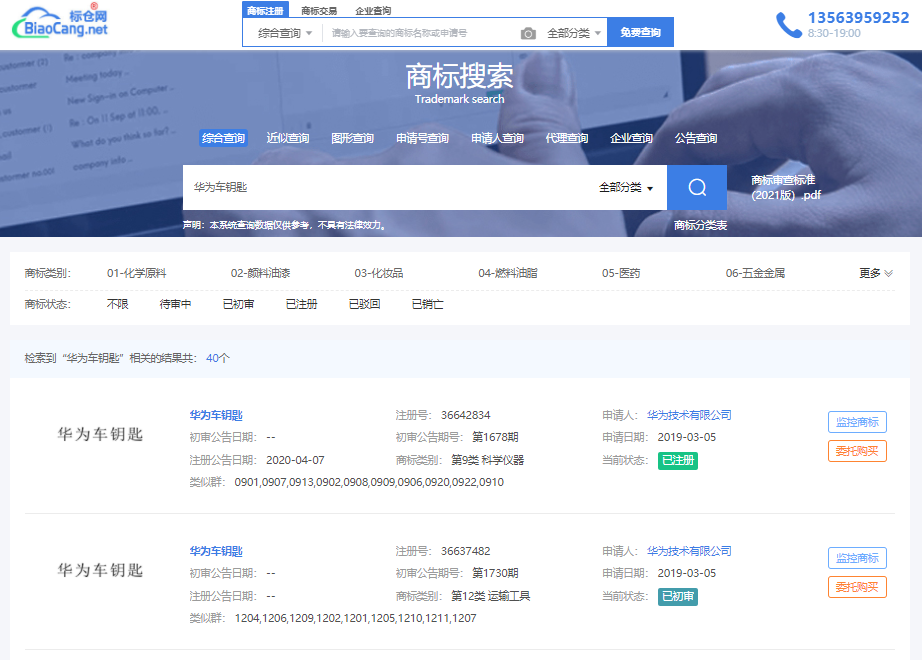Click trademark image of the 第9类 result

pos(100,435)
